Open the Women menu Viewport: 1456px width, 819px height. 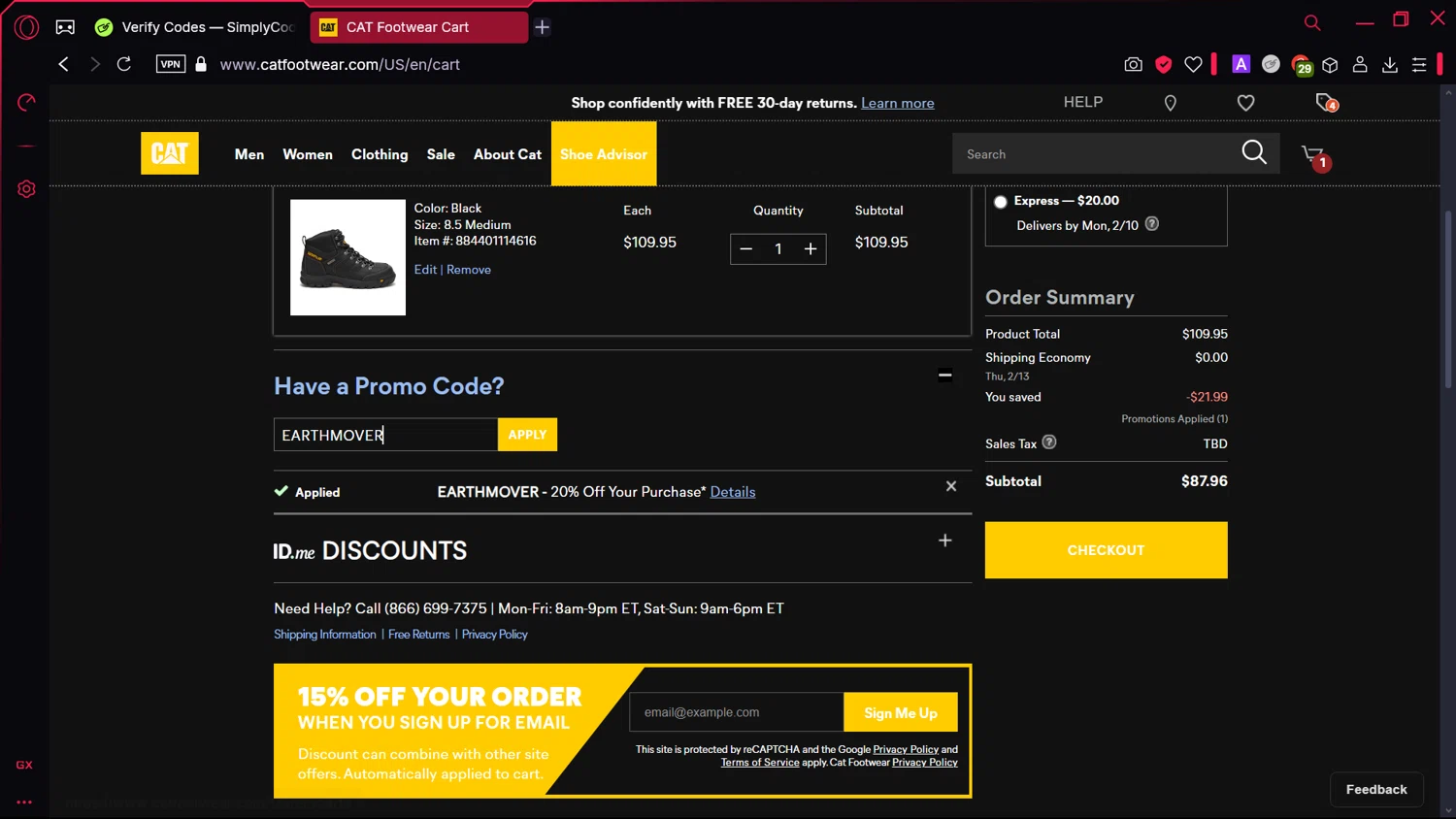(x=308, y=154)
